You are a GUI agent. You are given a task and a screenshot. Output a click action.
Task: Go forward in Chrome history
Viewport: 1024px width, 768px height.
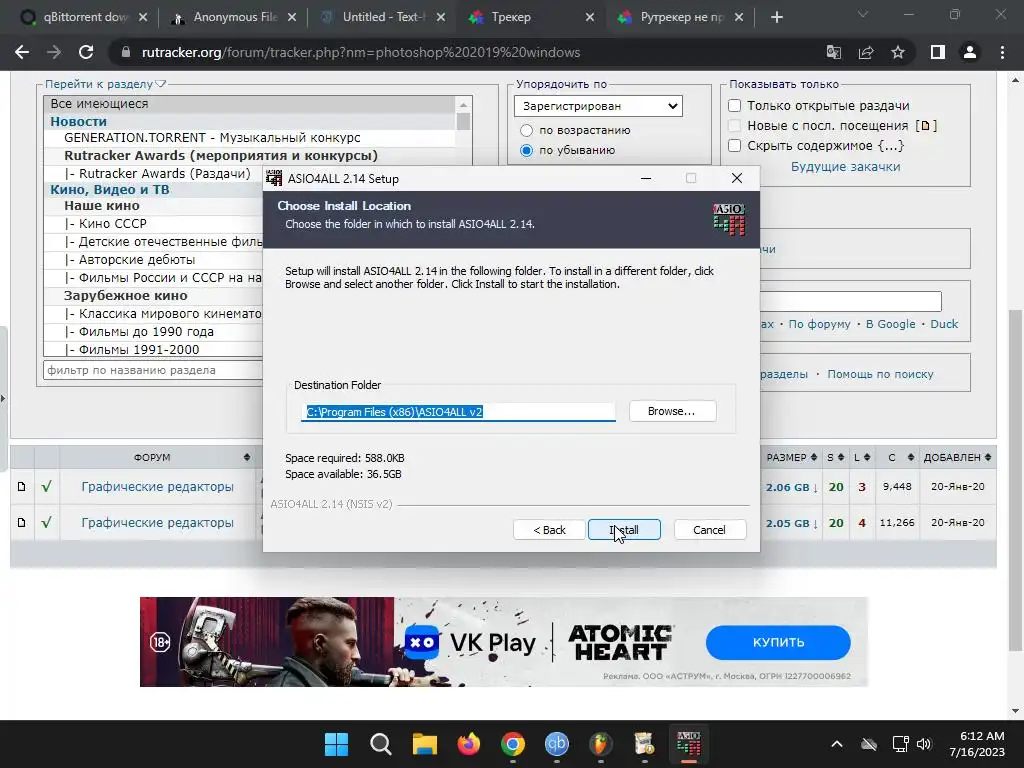coord(54,52)
